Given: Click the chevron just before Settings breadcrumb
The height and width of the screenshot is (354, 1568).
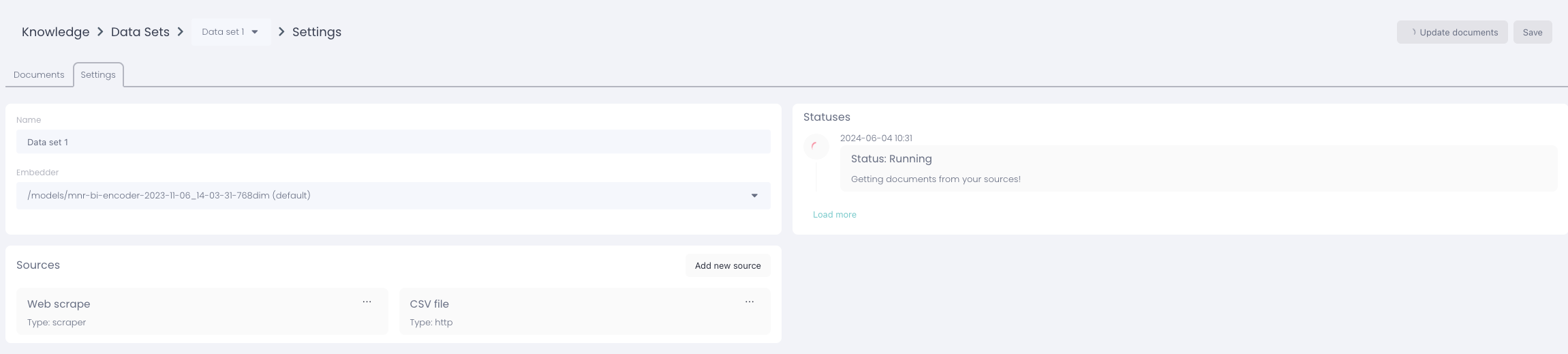Looking at the screenshot, I should pos(281,32).
